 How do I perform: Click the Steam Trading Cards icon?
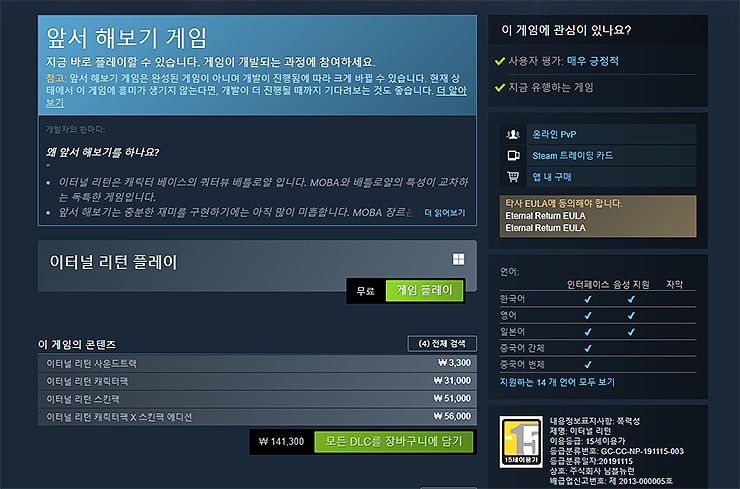tap(513, 155)
